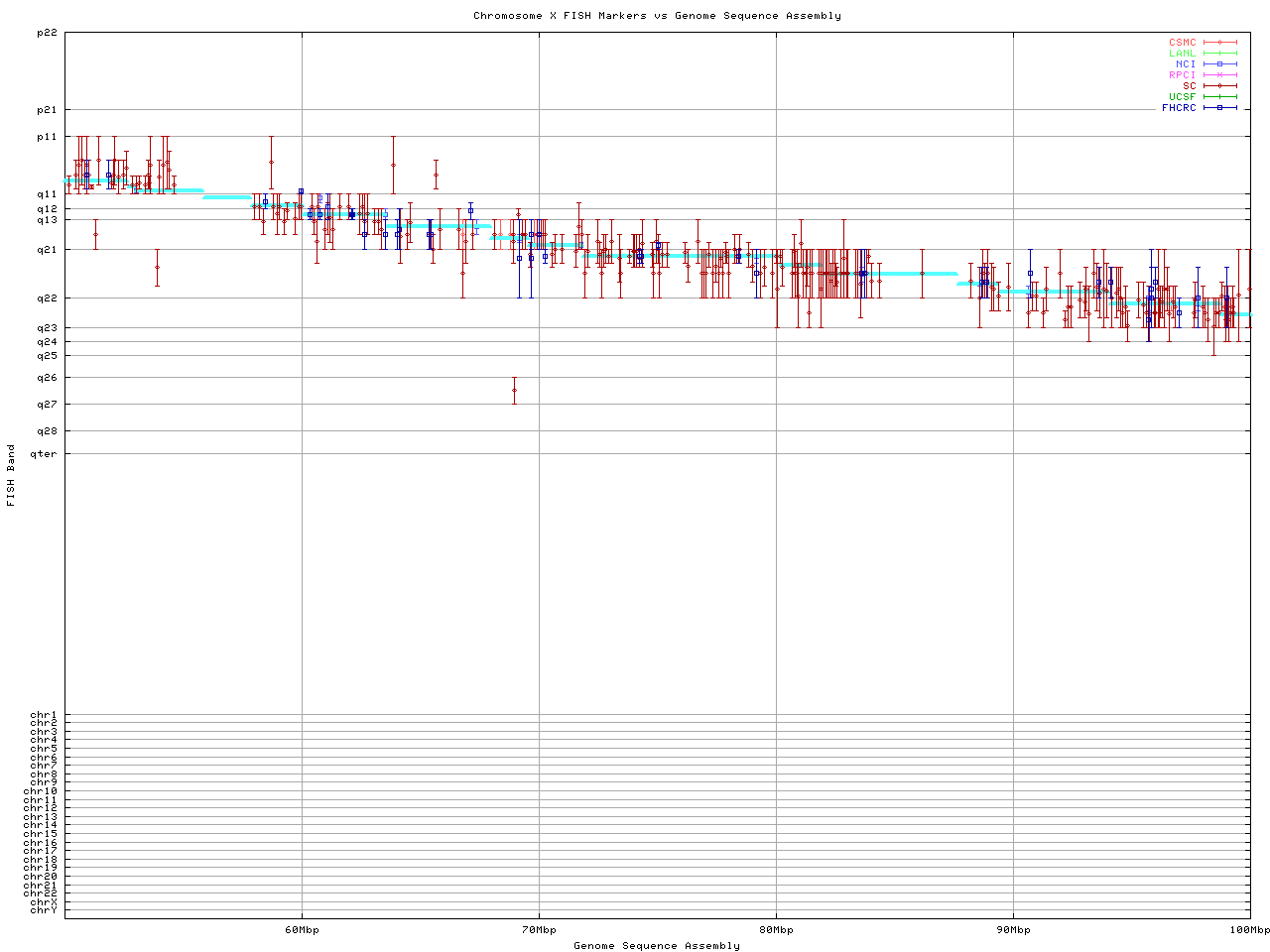This screenshot has height=952, width=1270.
Task: Click the FHCRC legend marker symbol
Action: coord(1219,108)
